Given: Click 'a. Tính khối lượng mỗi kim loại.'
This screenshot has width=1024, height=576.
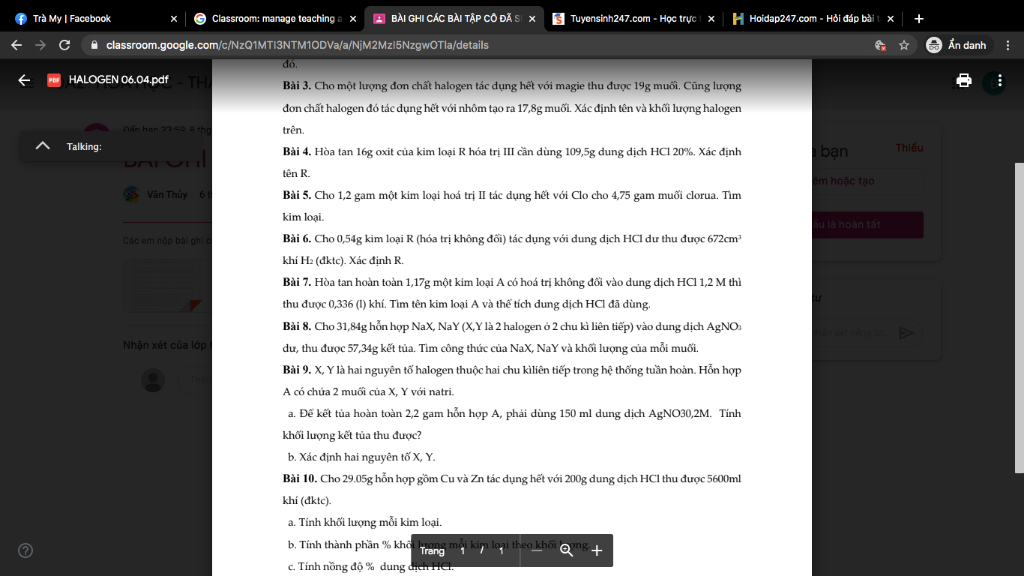Looking at the screenshot, I should point(364,522).
